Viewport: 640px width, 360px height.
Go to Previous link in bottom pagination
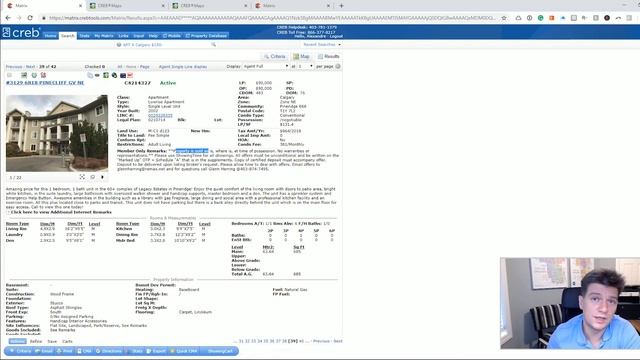321,341
